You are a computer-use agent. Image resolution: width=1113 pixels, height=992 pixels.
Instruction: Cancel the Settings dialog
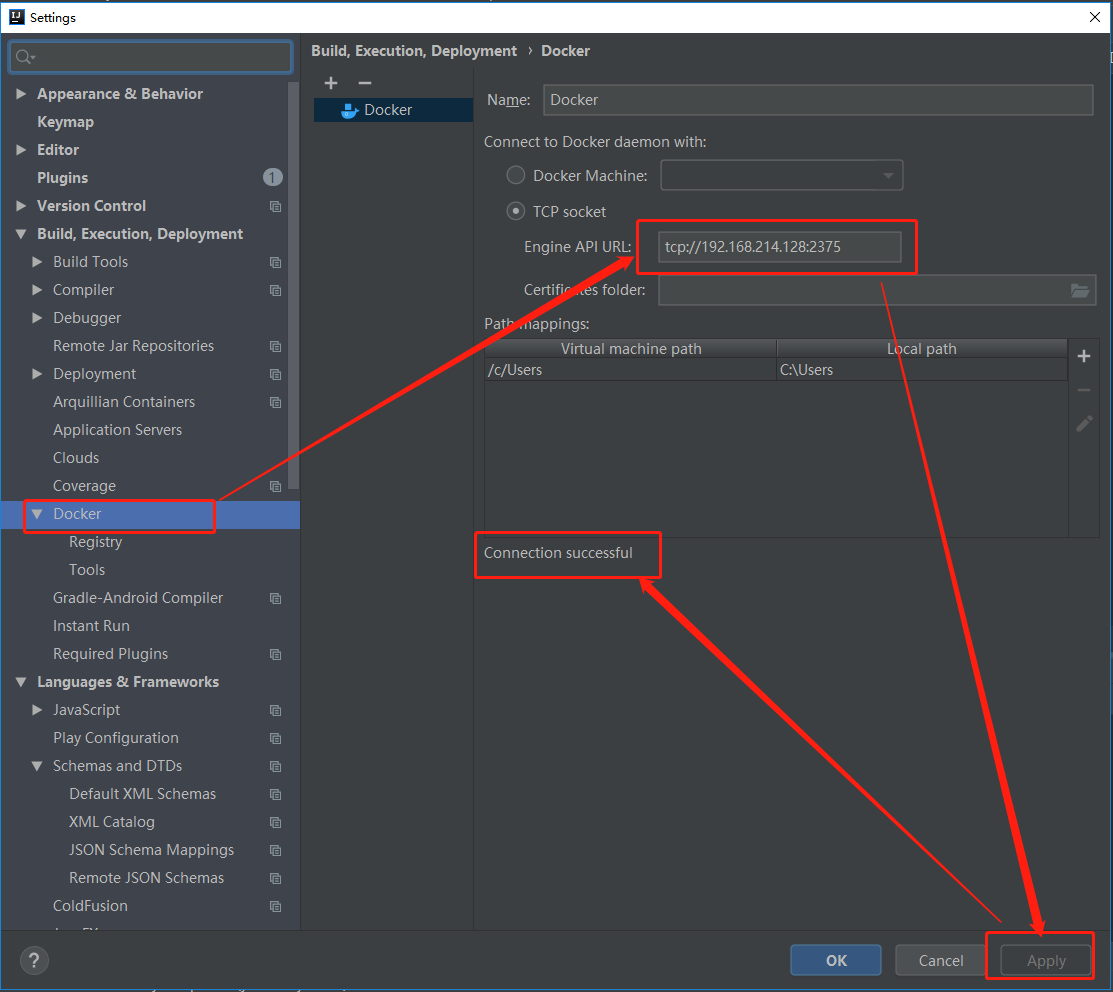(x=941, y=961)
